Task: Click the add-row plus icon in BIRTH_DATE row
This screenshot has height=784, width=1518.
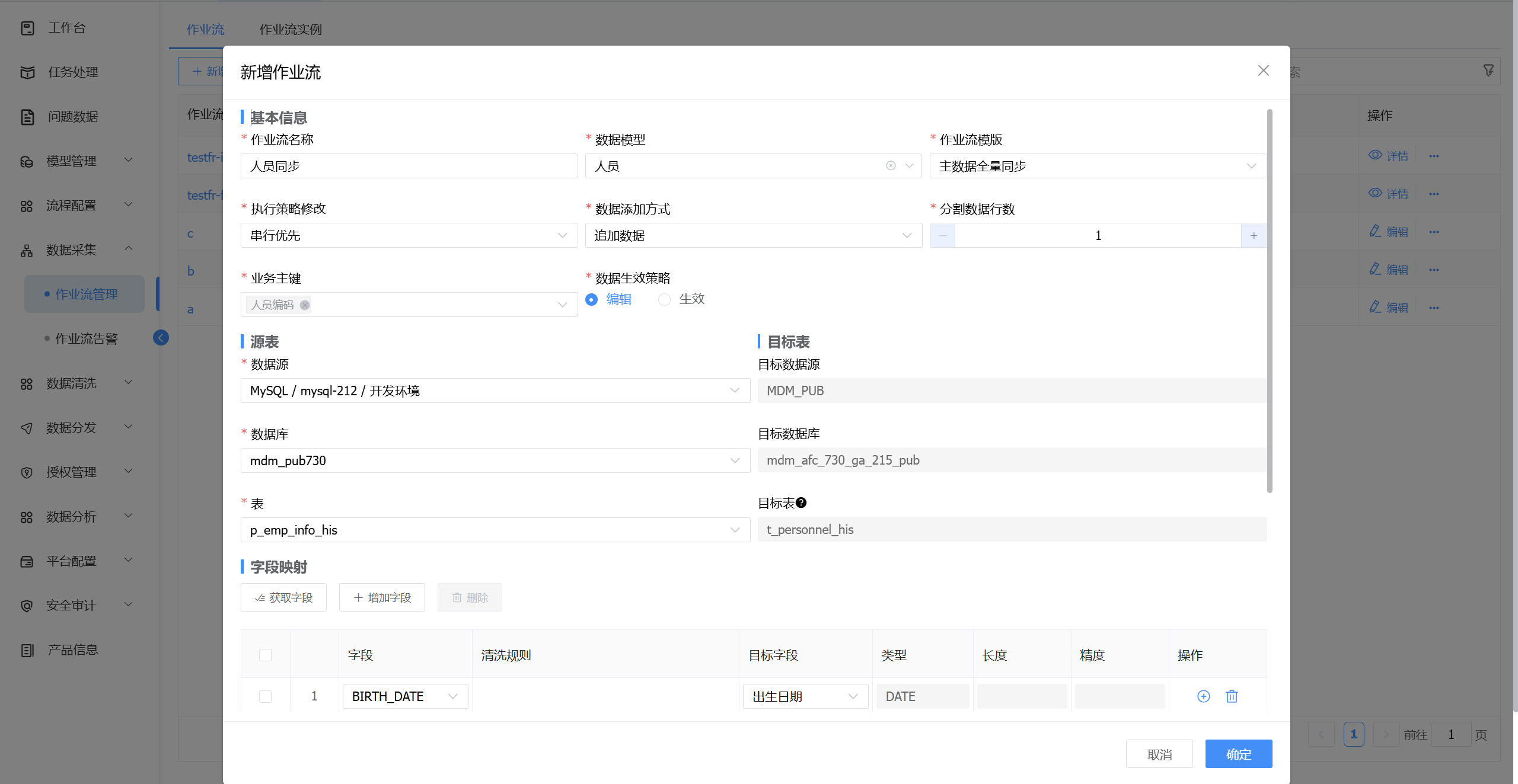Action: click(x=1203, y=696)
